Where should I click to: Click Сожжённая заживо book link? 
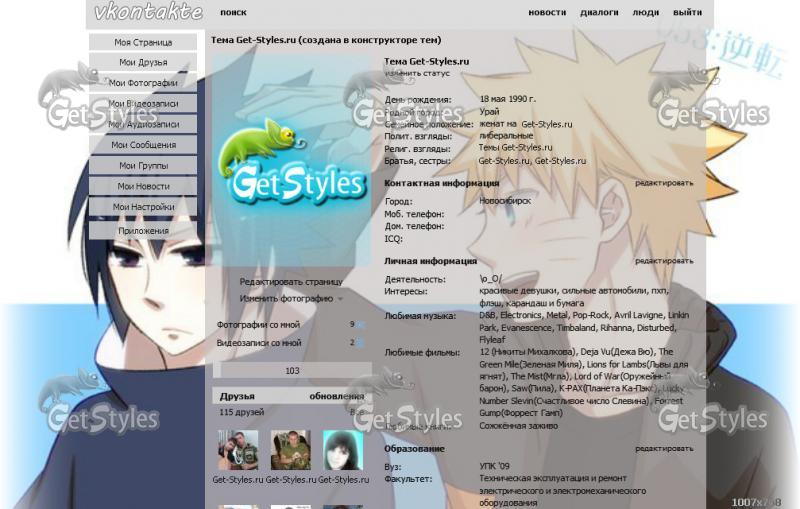click(518, 426)
